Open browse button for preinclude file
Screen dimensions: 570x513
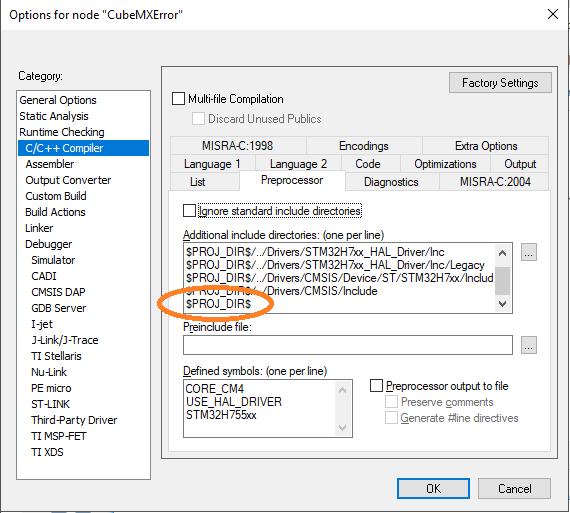coord(529,345)
